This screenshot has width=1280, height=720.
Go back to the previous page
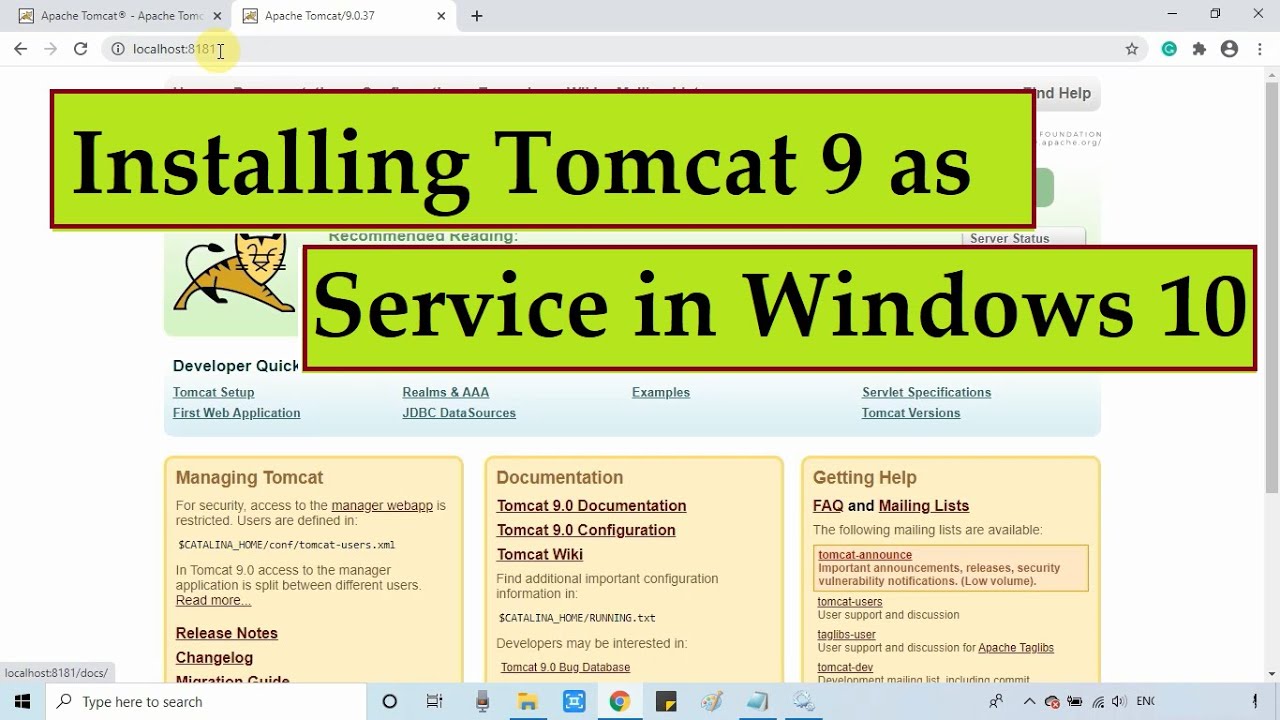click(x=20, y=49)
